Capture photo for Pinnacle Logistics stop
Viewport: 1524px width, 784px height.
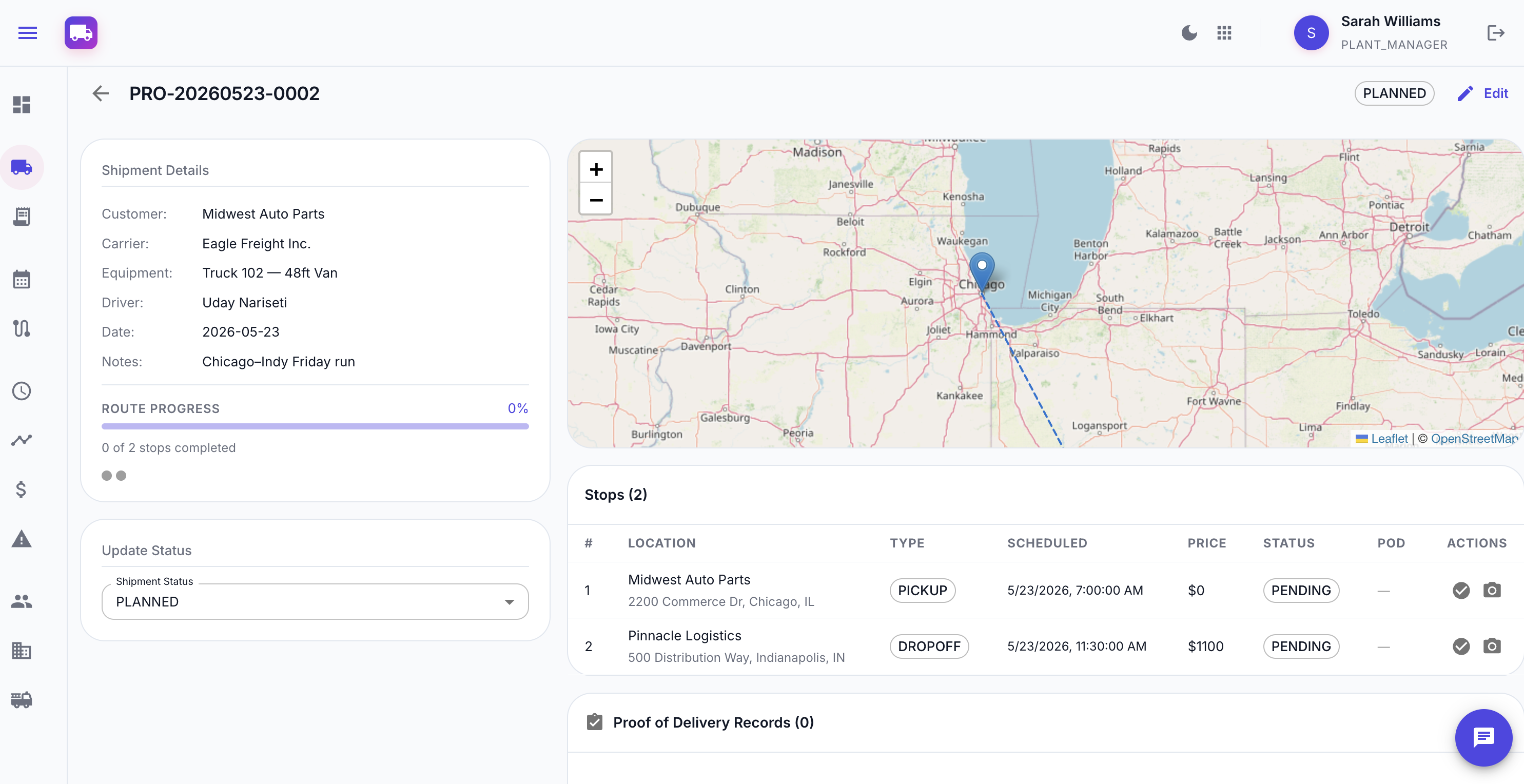[1492, 645]
